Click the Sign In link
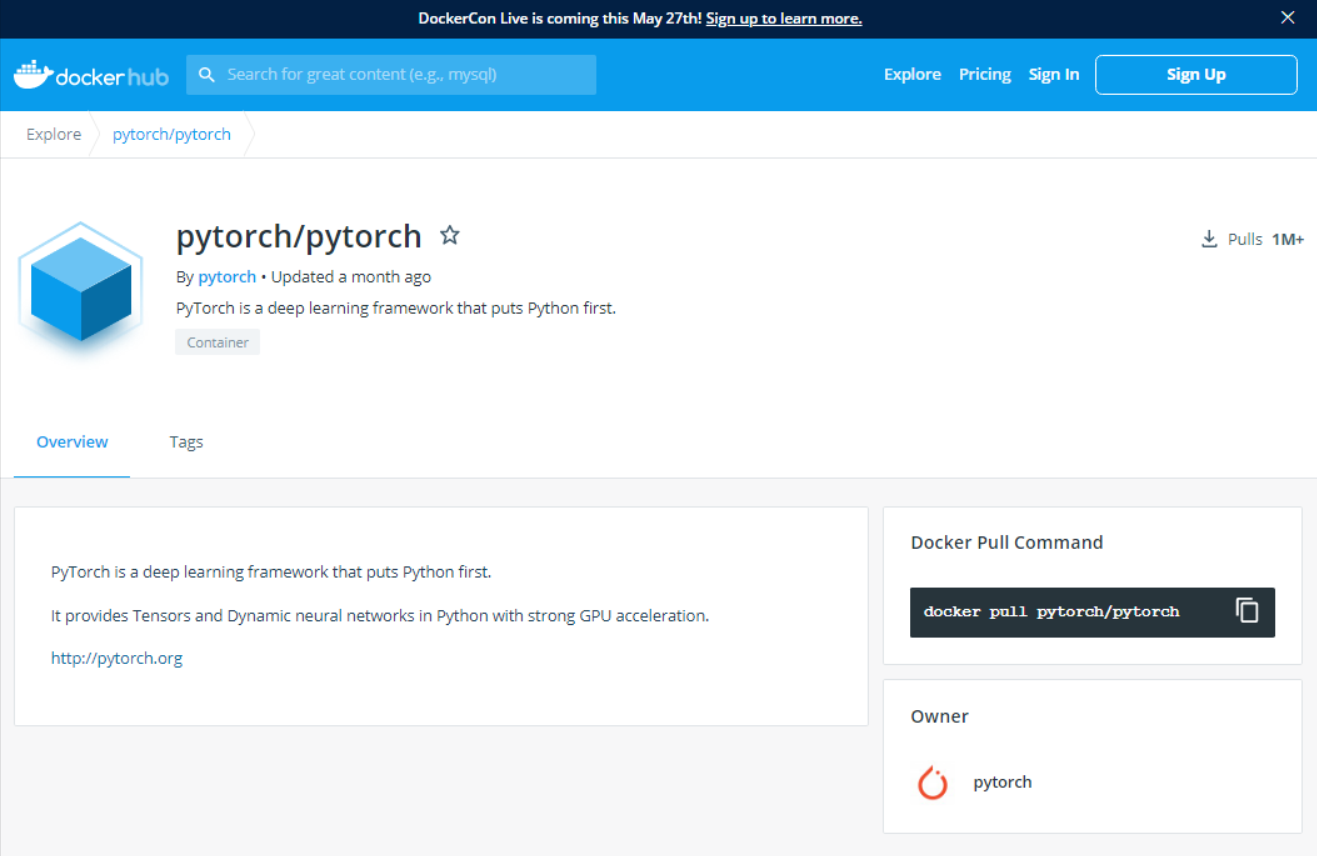 (1053, 75)
